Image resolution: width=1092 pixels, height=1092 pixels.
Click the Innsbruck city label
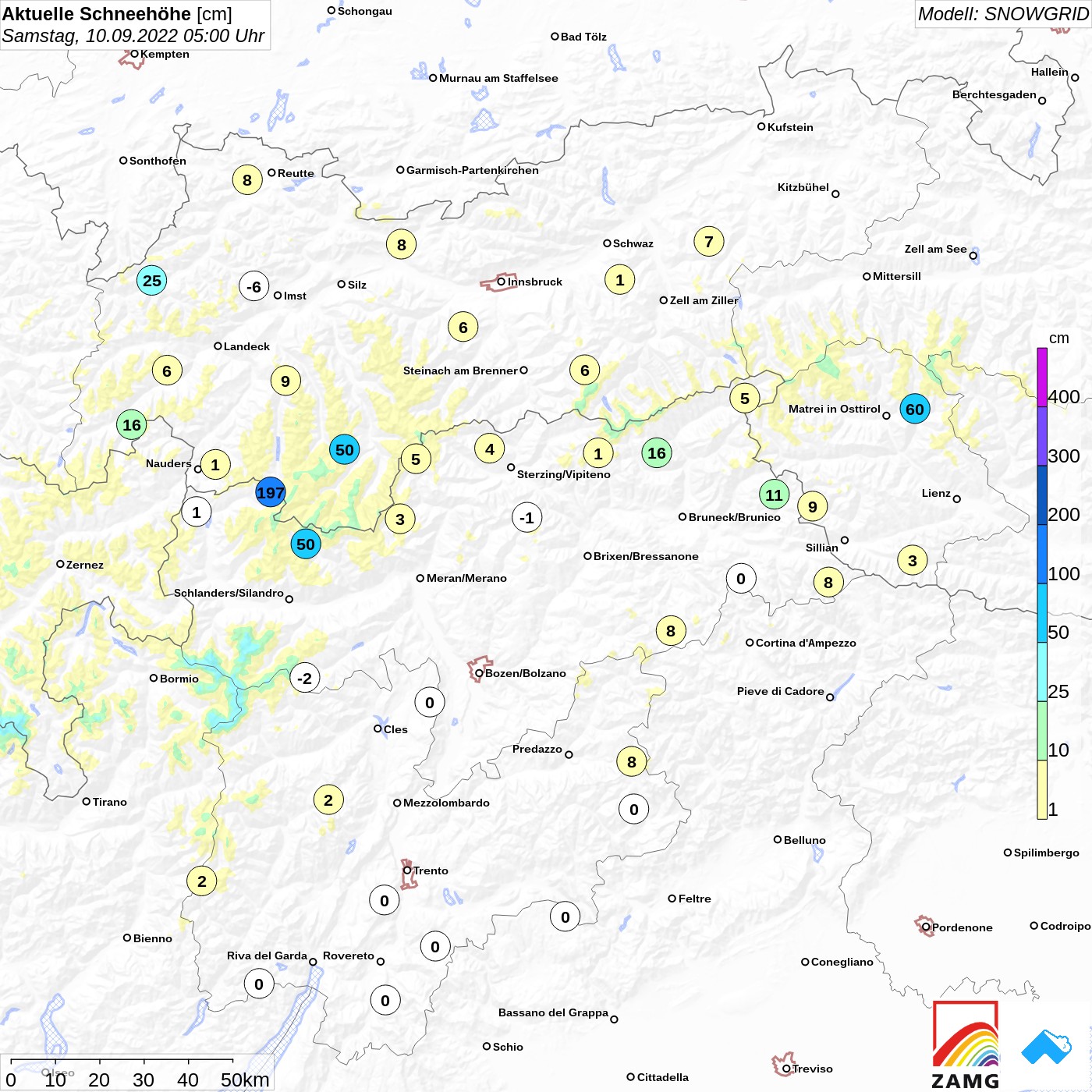(x=535, y=282)
